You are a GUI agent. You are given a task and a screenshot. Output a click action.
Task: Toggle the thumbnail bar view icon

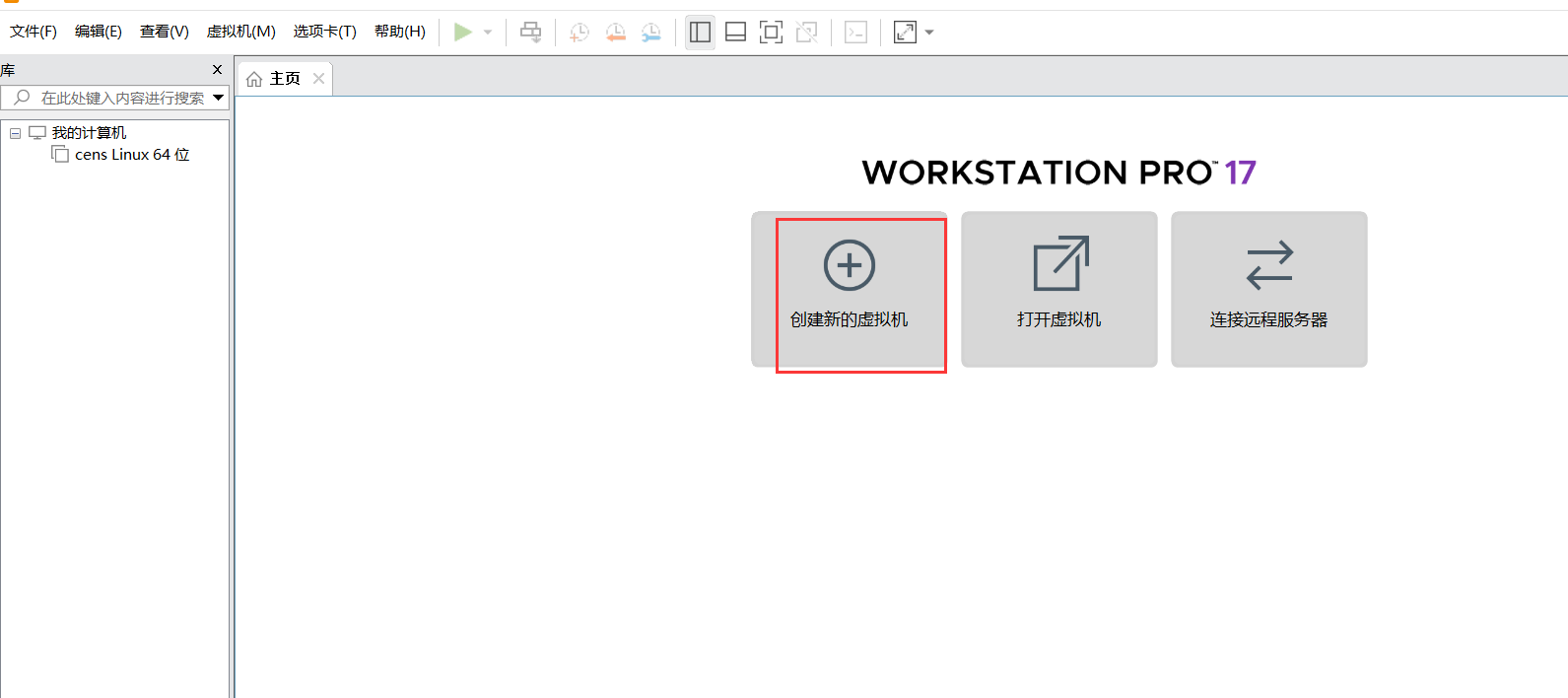tap(735, 32)
